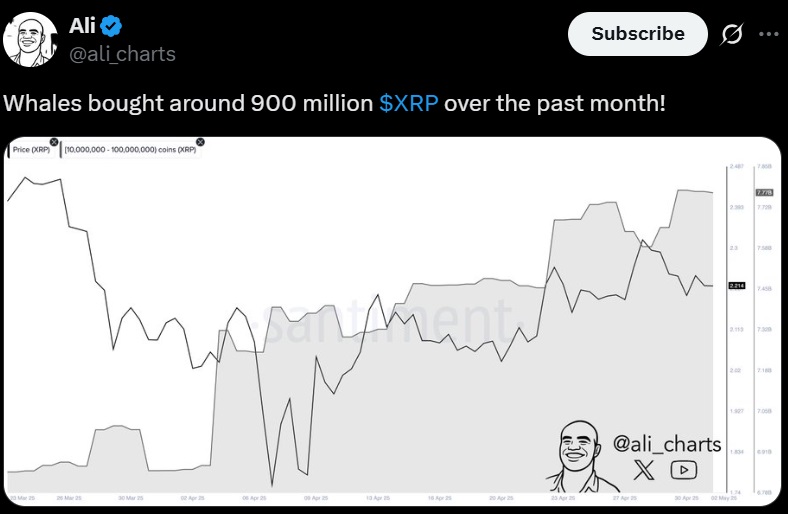Viewport: 788px width, 514px height.
Task: Click the blue verified badge next to Ali
Action: (111, 26)
